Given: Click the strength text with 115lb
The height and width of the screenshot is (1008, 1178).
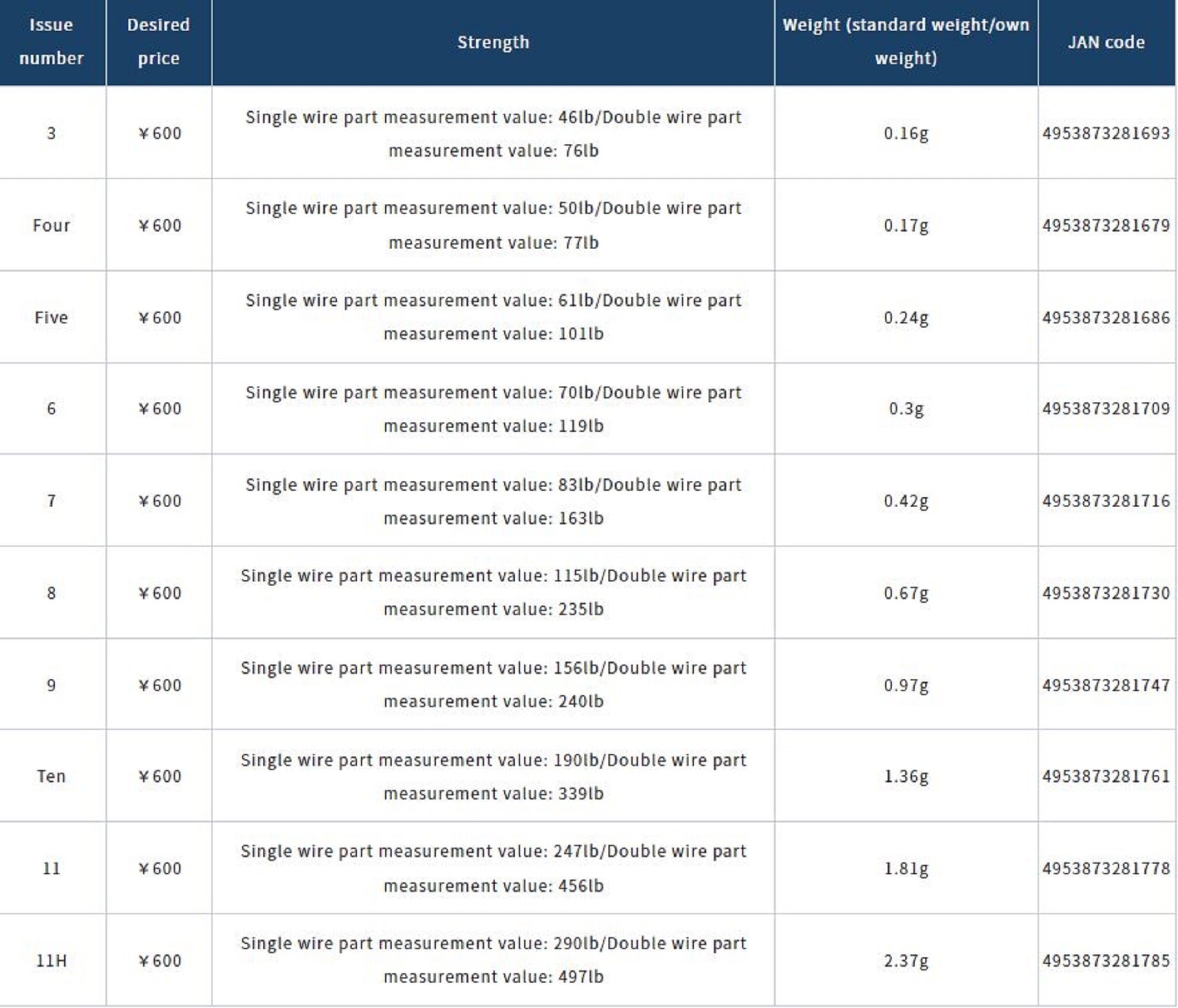Looking at the screenshot, I should point(493,592).
